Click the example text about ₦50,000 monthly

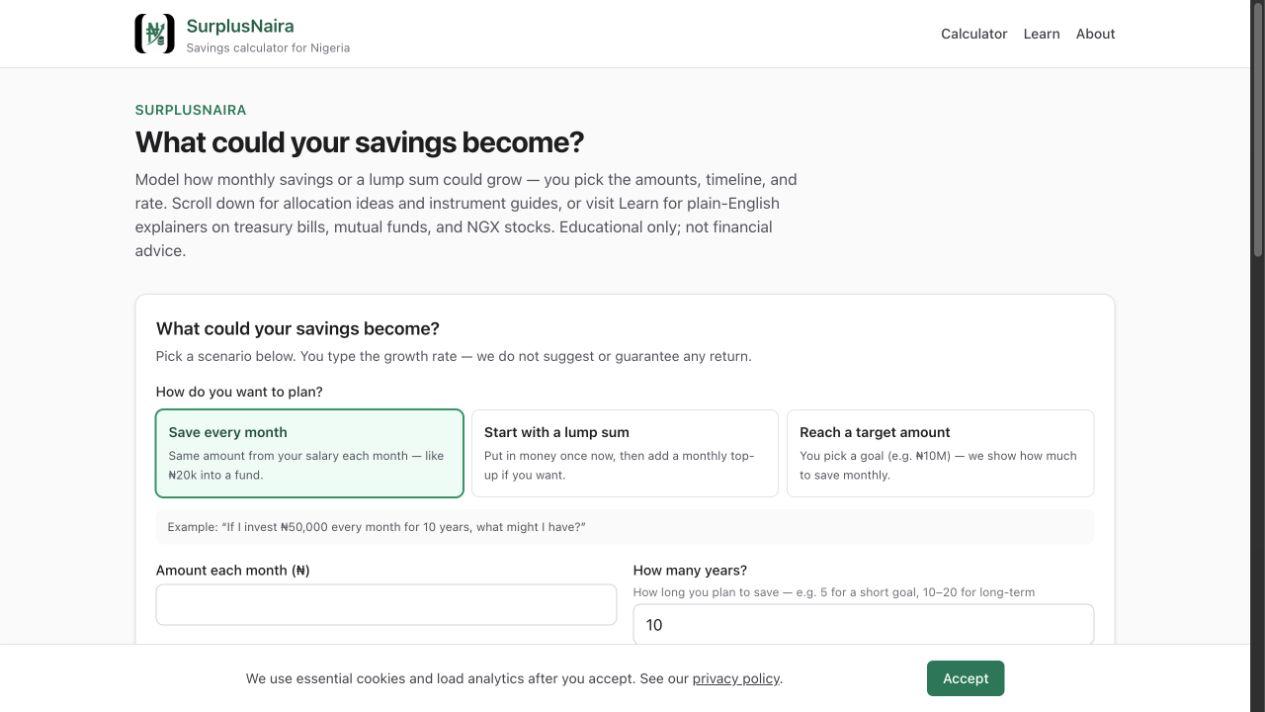pyautogui.click(x=376, y=527)
